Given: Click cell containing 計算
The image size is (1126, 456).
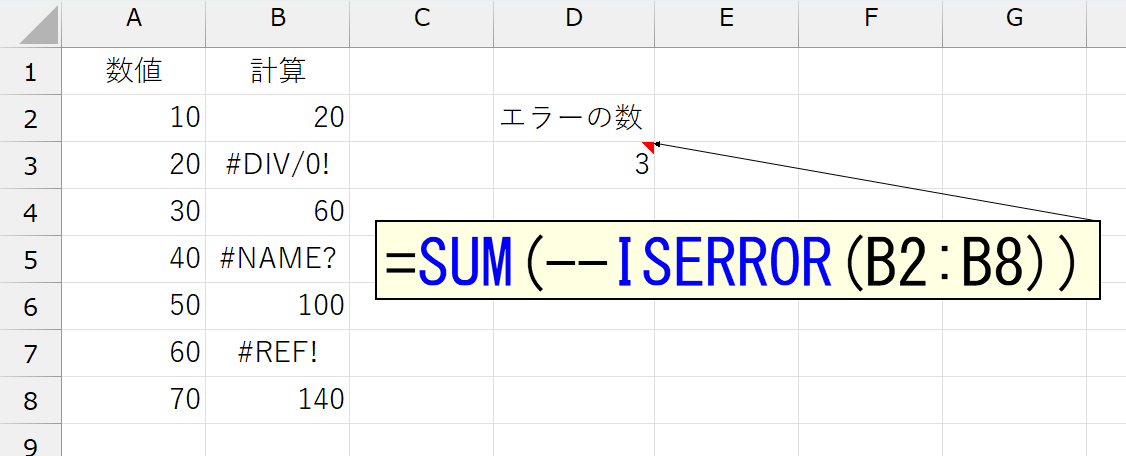Looking at the screenshot, I should [278, 71].
